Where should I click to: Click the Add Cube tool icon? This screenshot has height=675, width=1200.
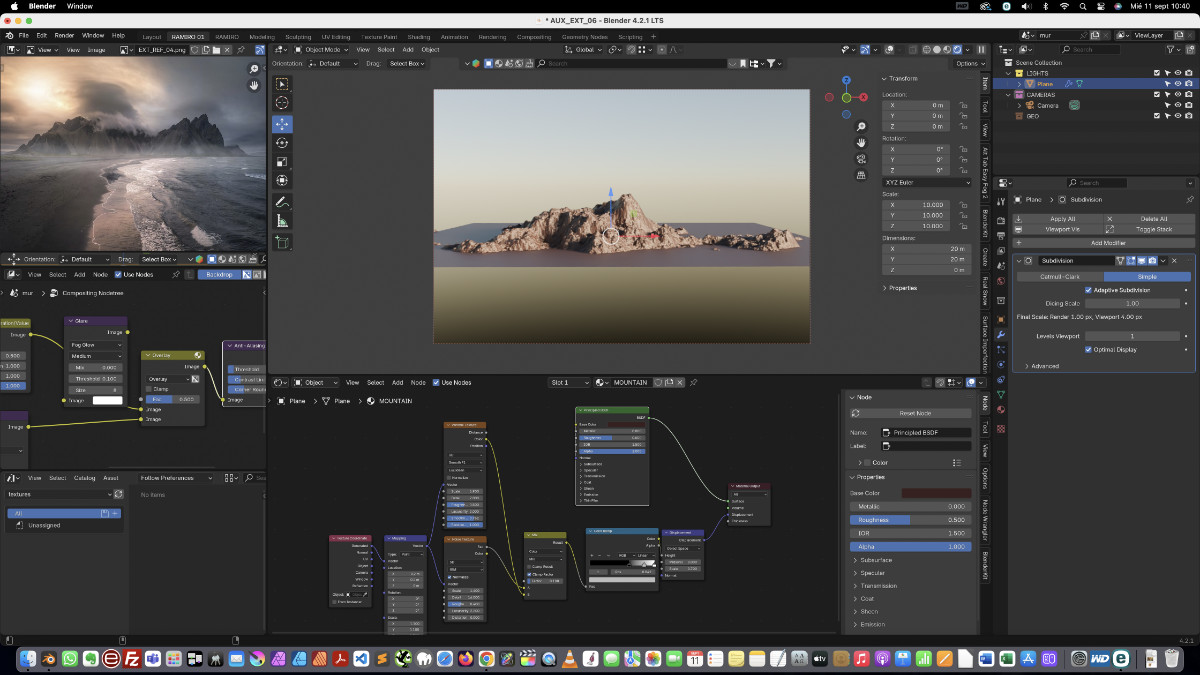click(282, 242)
